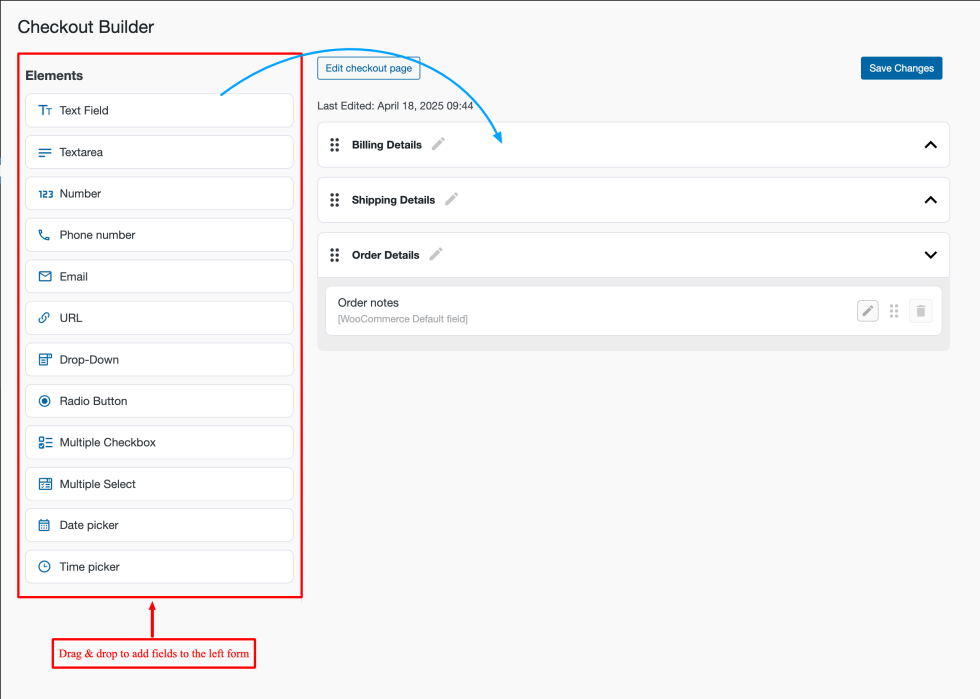Pick the Multiple Checkbox element
980x699 pixels.
pos(159,442)
